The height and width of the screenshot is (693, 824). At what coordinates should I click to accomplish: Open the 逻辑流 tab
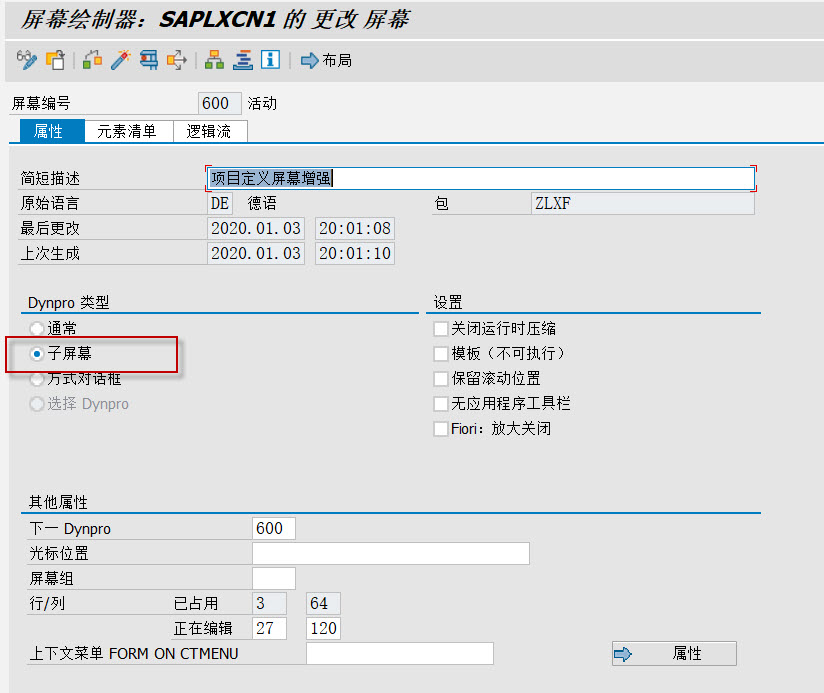click(x=210, y=131)
